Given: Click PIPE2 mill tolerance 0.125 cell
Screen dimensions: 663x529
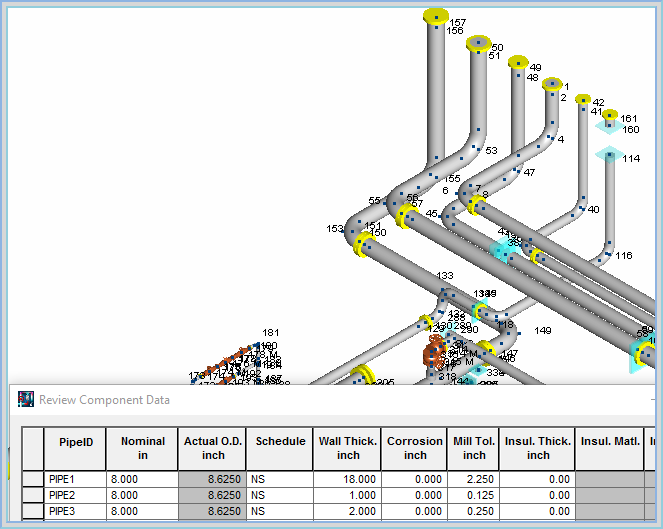Looking at the screenshot, I should point(474,495).
